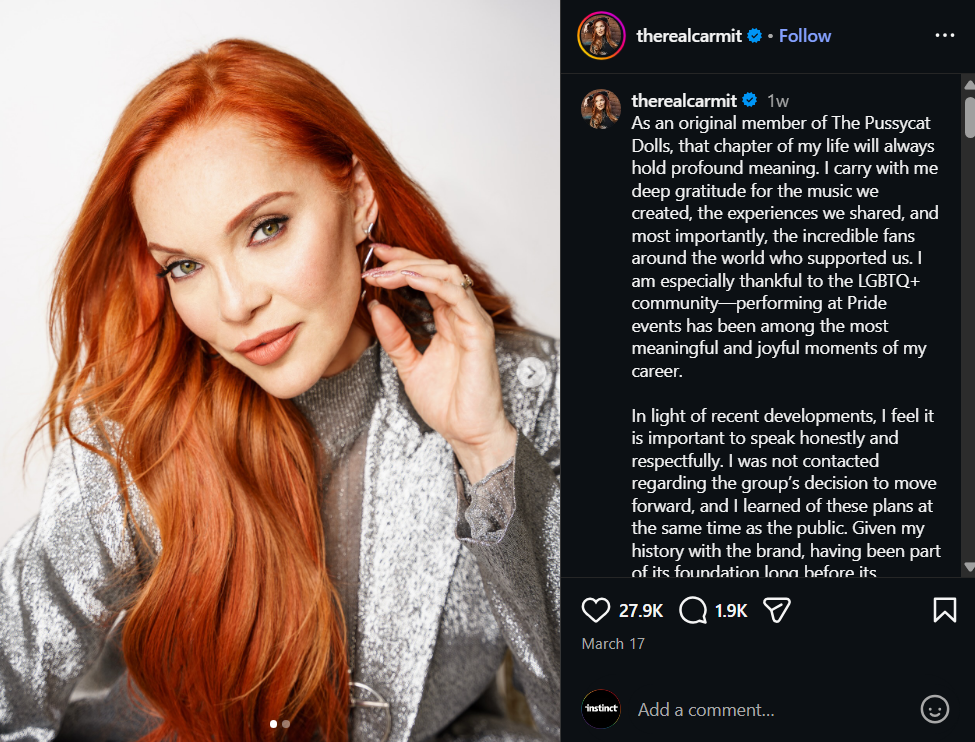Click the verified badge beside the caption username
The image size is (975, 742).
coord(750,100)
